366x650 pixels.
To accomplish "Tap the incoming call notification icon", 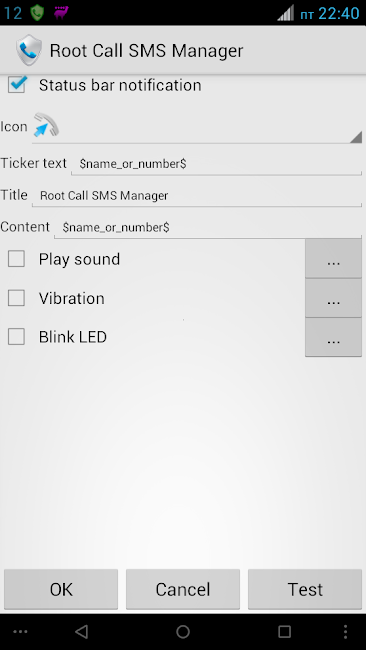I will point(46,125).
